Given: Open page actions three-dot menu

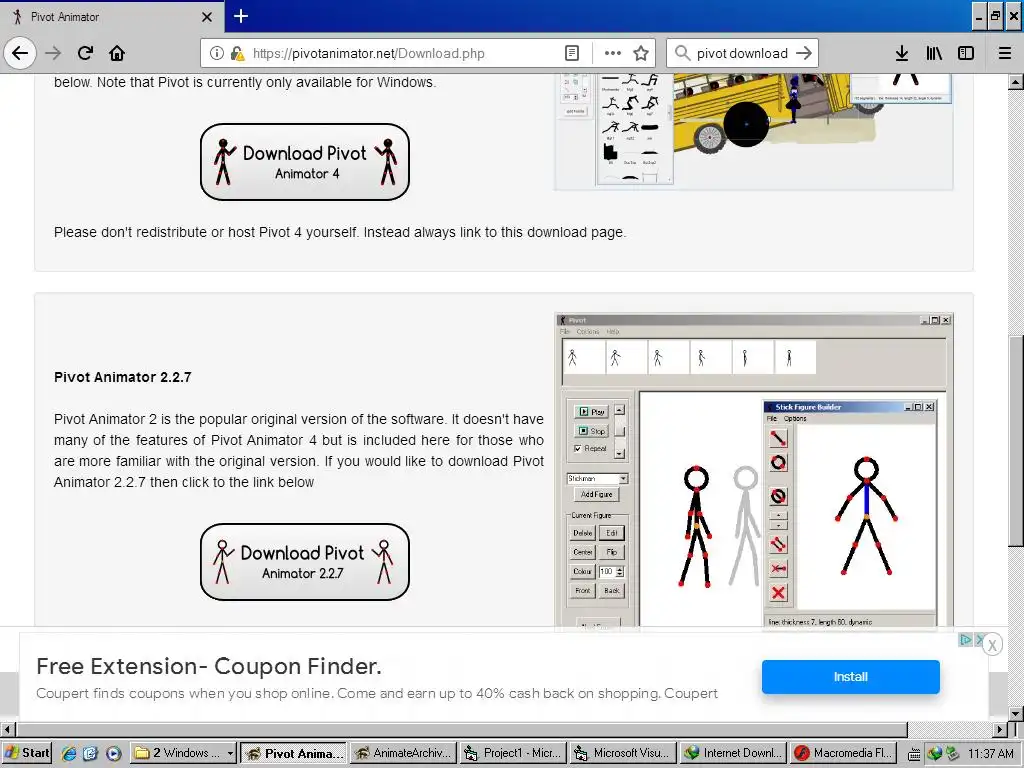Looking at the screenshot, I should (x=613, y=53).
